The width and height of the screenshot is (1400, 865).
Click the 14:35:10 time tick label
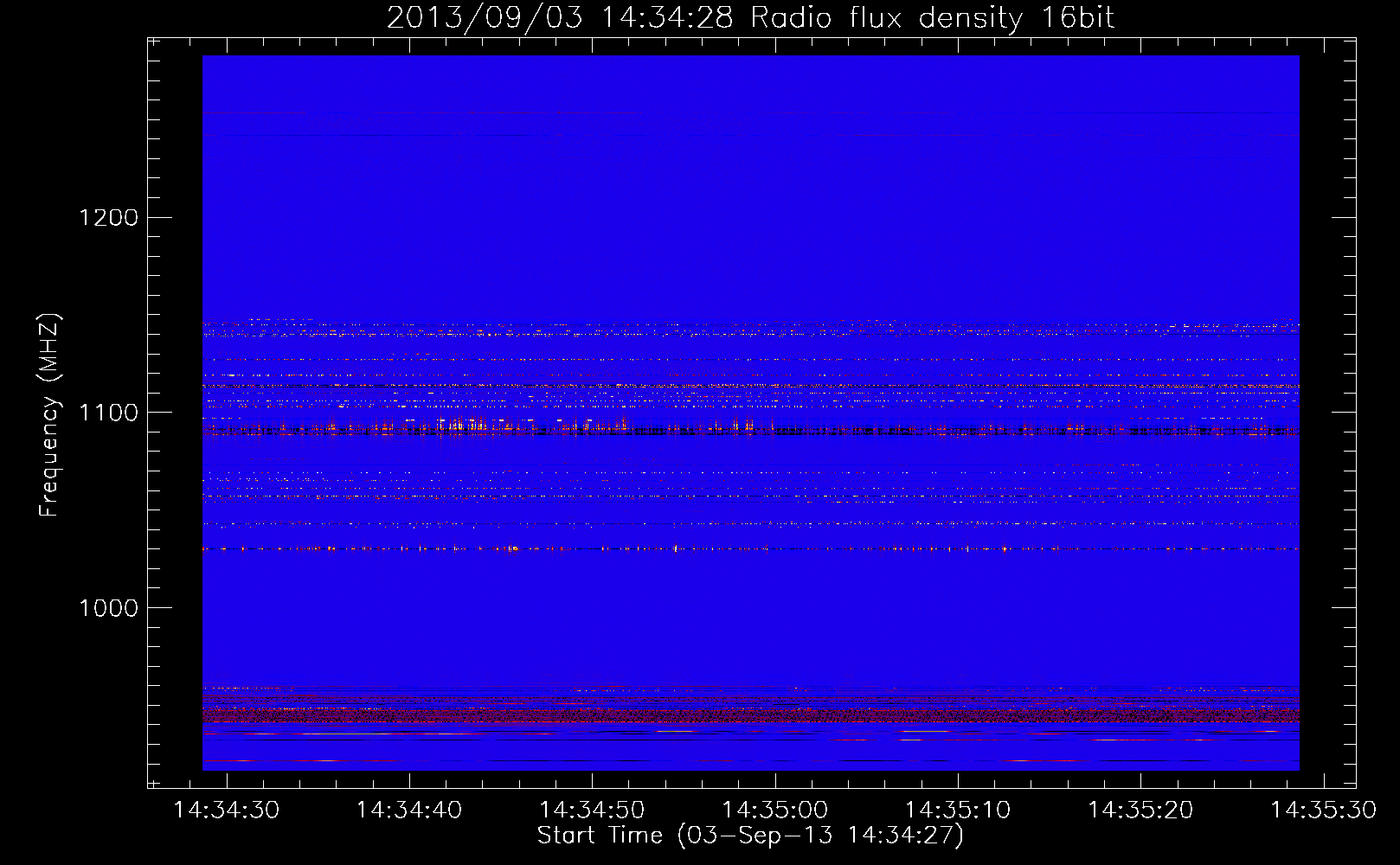[957, 811]
